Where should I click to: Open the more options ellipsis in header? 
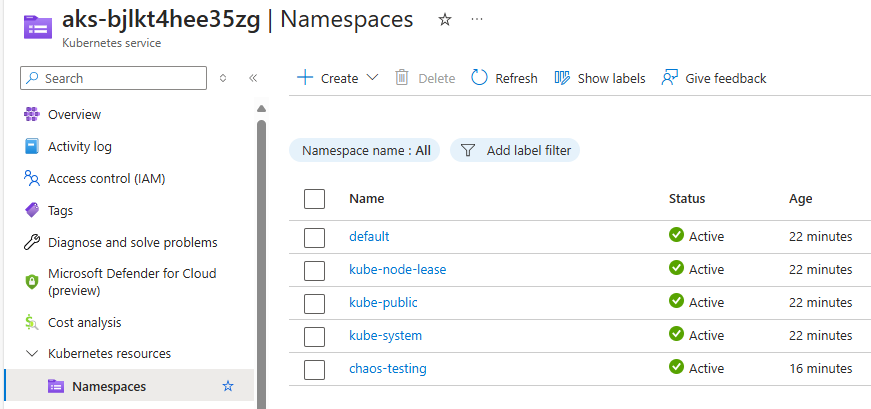477,19
